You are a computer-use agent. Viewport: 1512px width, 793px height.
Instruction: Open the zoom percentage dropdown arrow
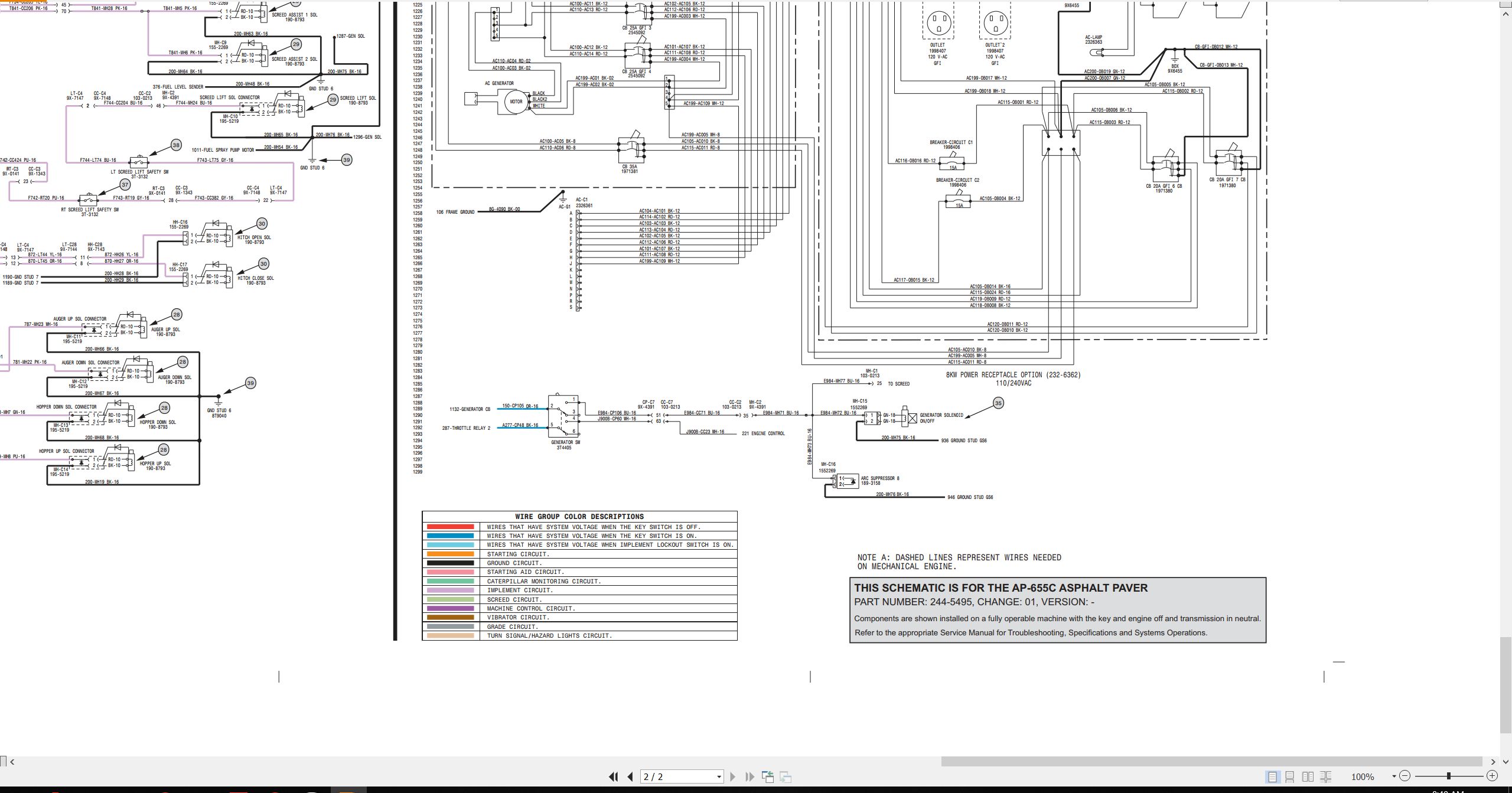point(1394,776)
